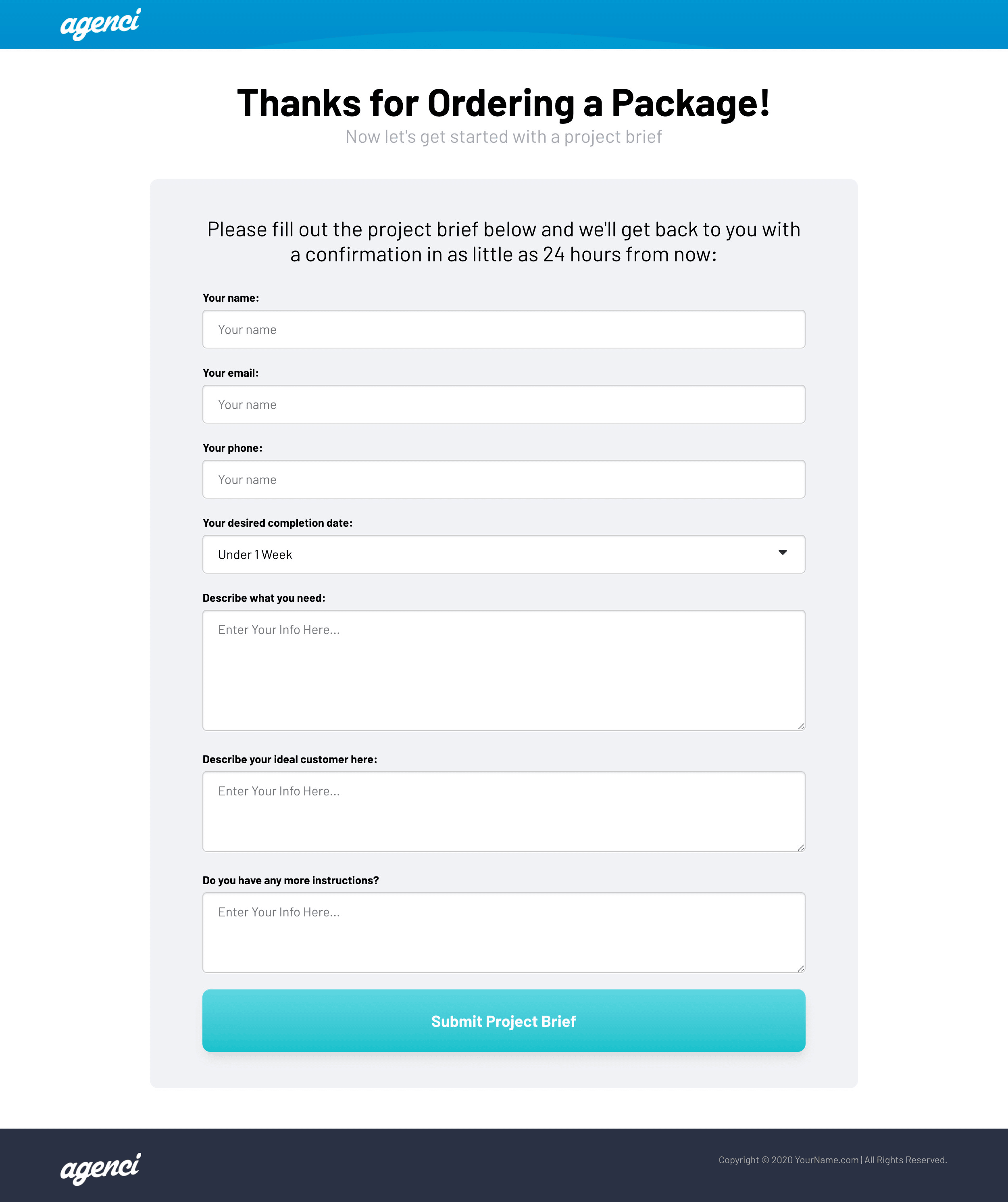The width and height of the screenshot is (1008, 1202).
Task: Focus the ideal customer description text area
Action: [x=504, y=812]
